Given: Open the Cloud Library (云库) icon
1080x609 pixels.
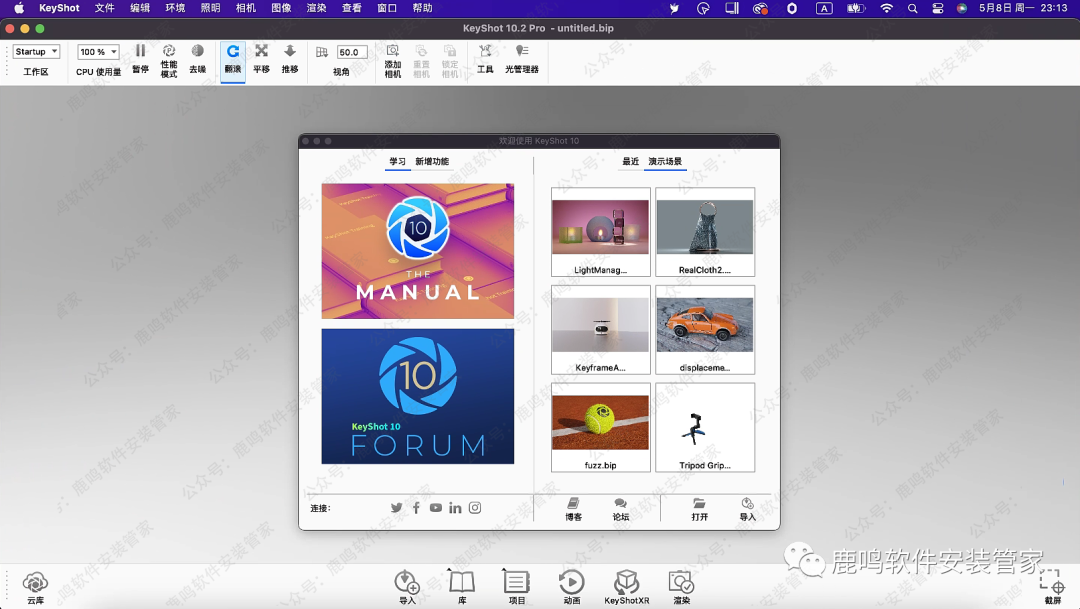Looking at the screenshot, I should tap(35, 587).
